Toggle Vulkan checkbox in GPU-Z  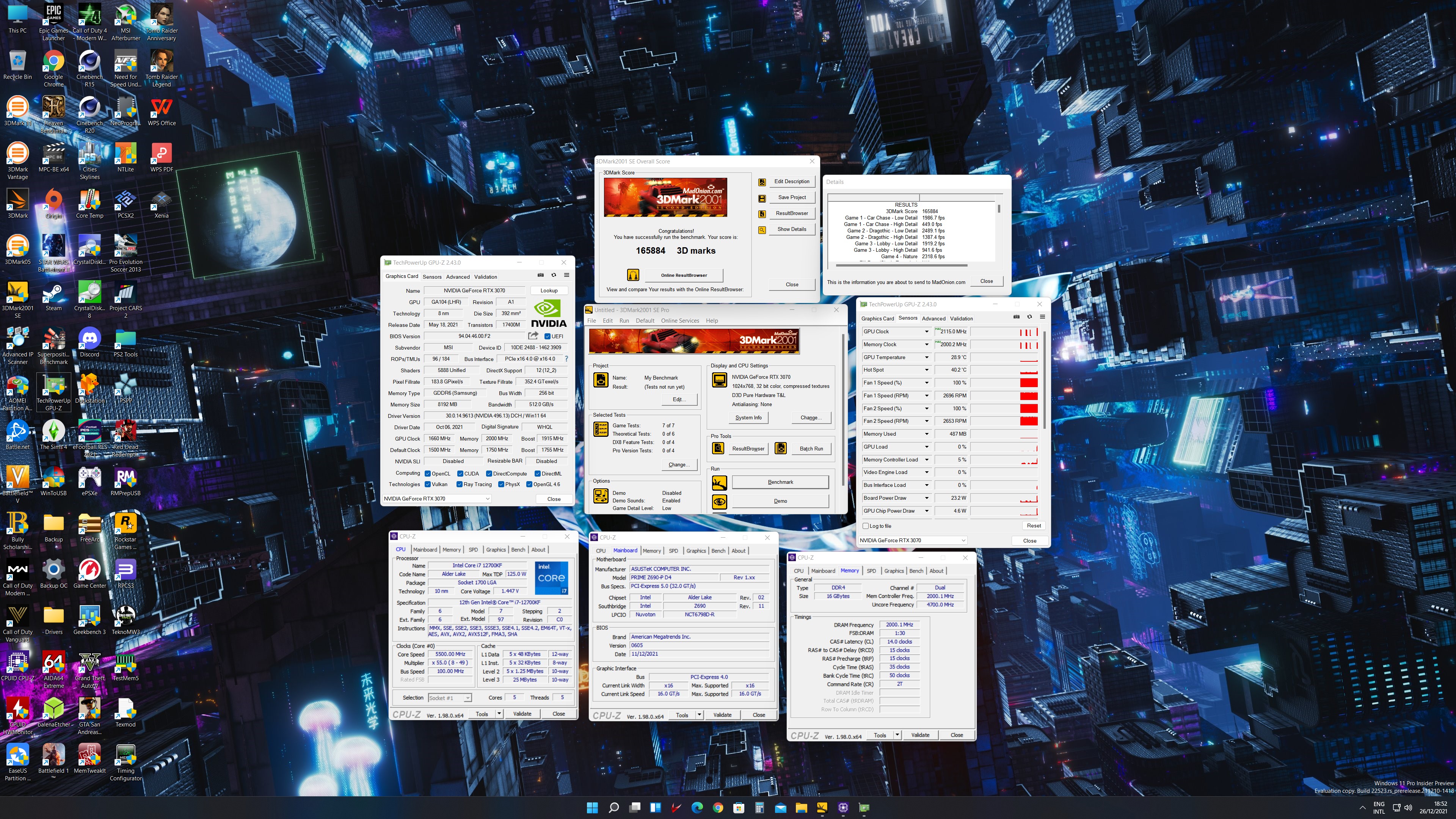point(428,485)
